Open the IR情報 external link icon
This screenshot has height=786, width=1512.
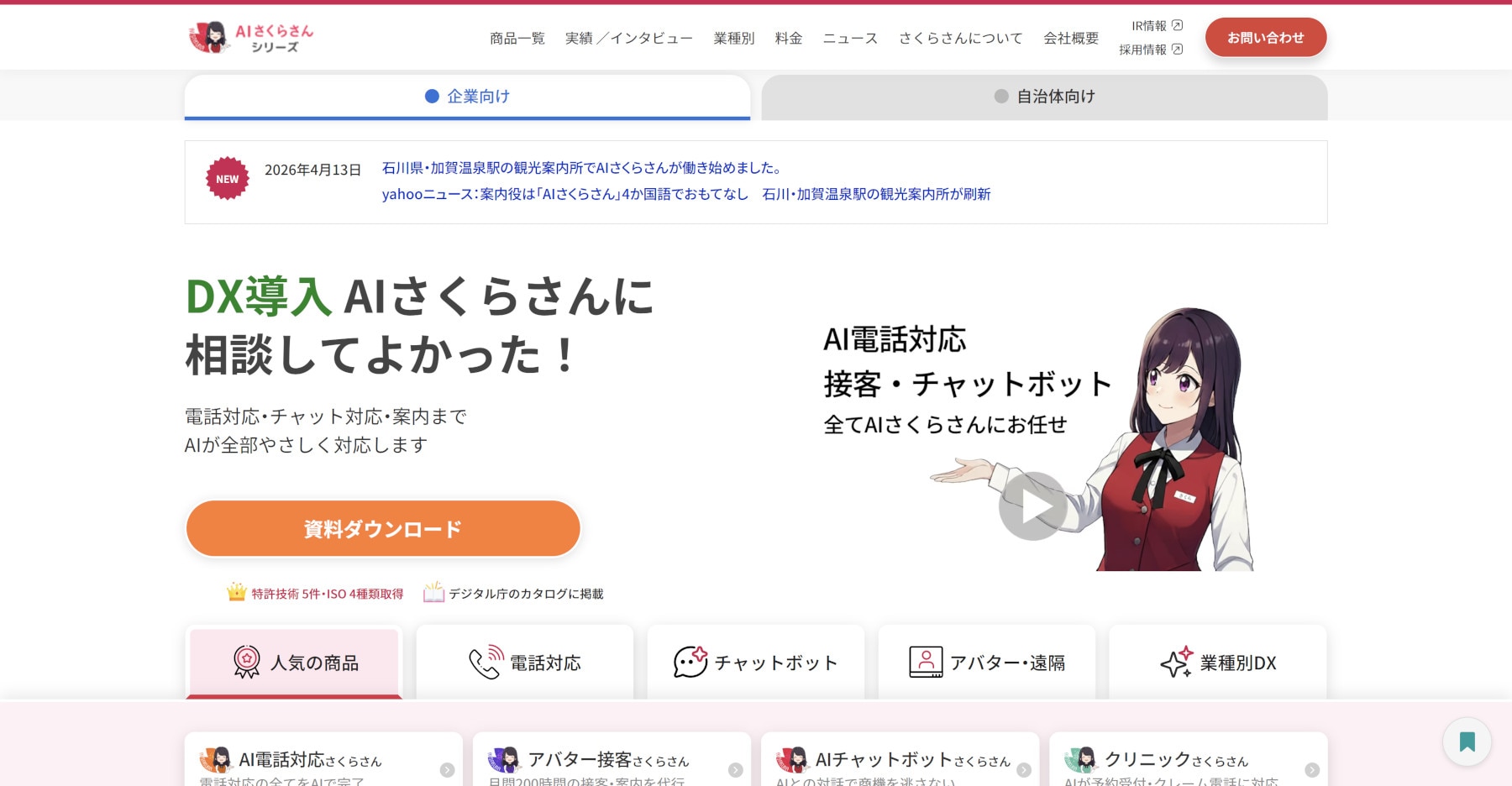tap(1177, 26)
